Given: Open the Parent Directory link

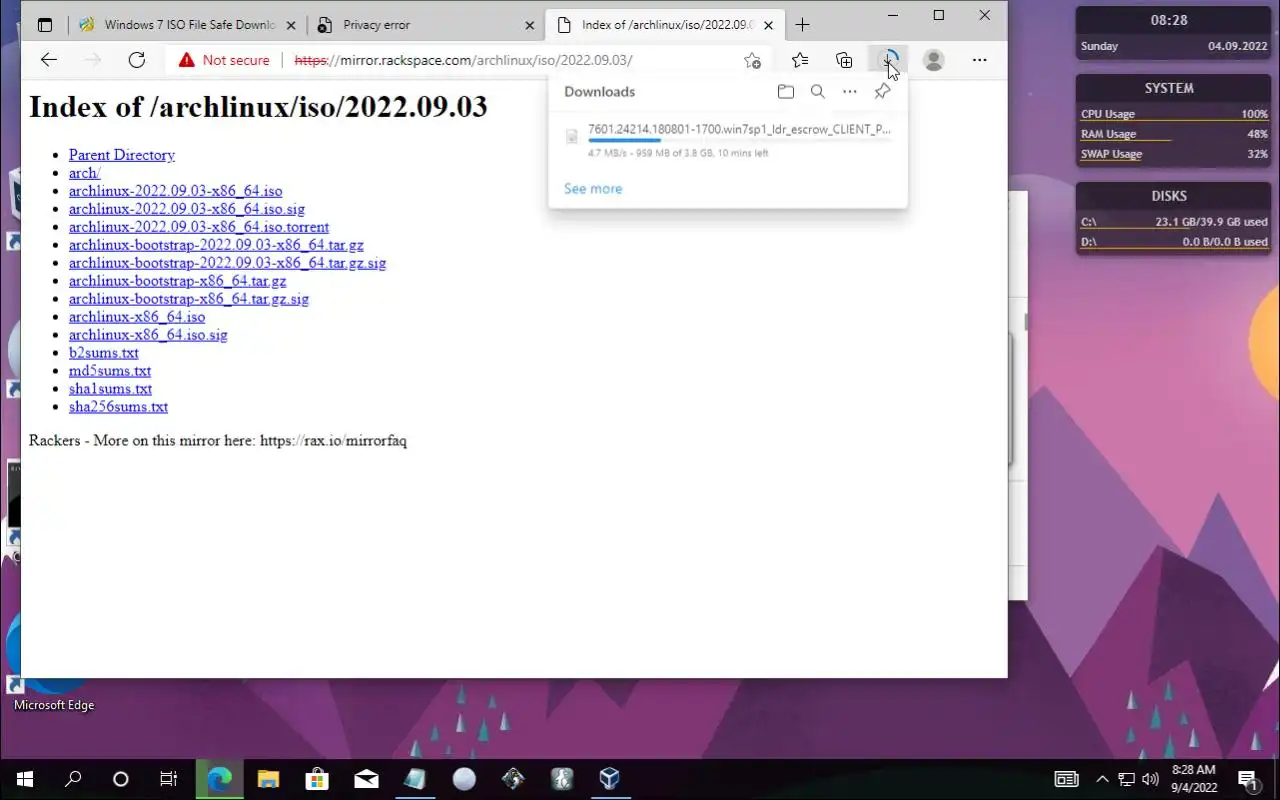Looking at the screenshot, I should (x=122, y=155).
